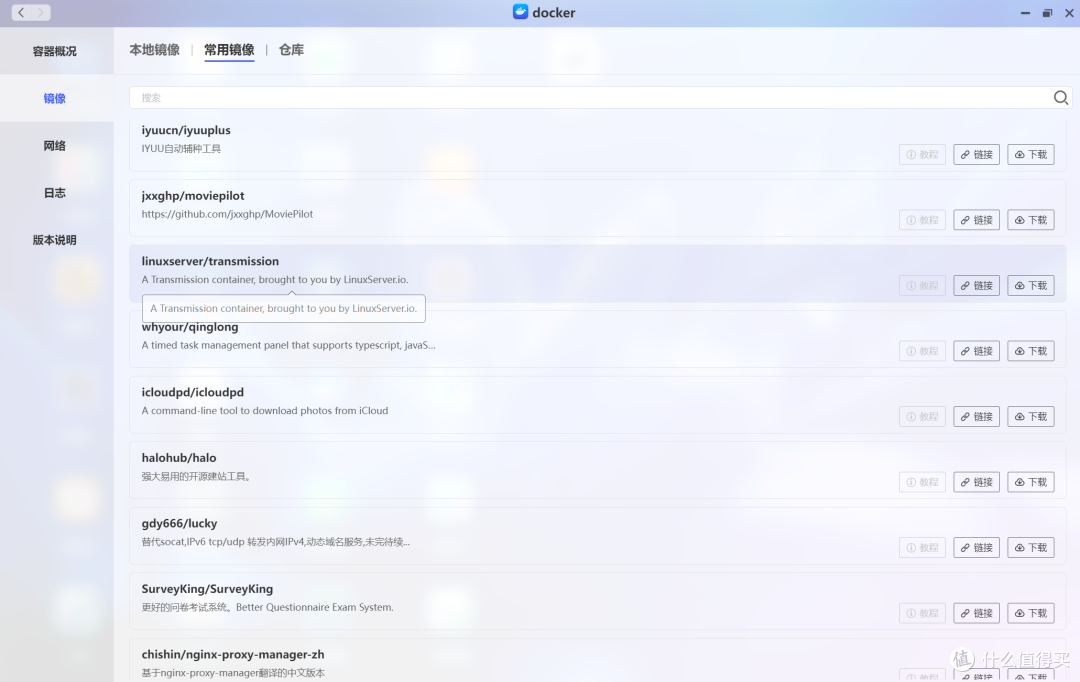Open tutorial for icloudpd/icloudpd
Image resolution: width=1080 pixels, height=682 pixels.
pos(922,416)
